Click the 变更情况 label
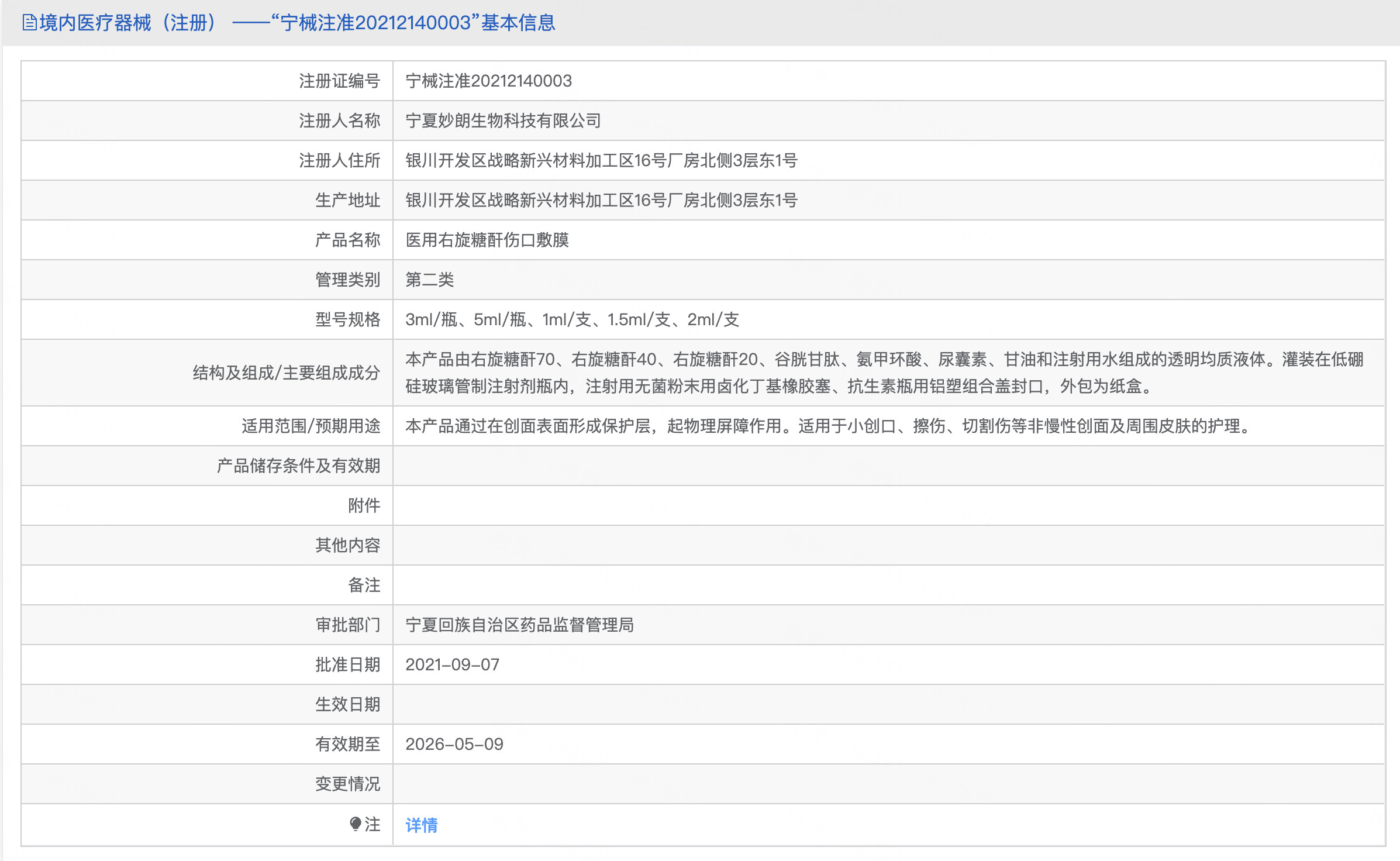 coord(348,784)
